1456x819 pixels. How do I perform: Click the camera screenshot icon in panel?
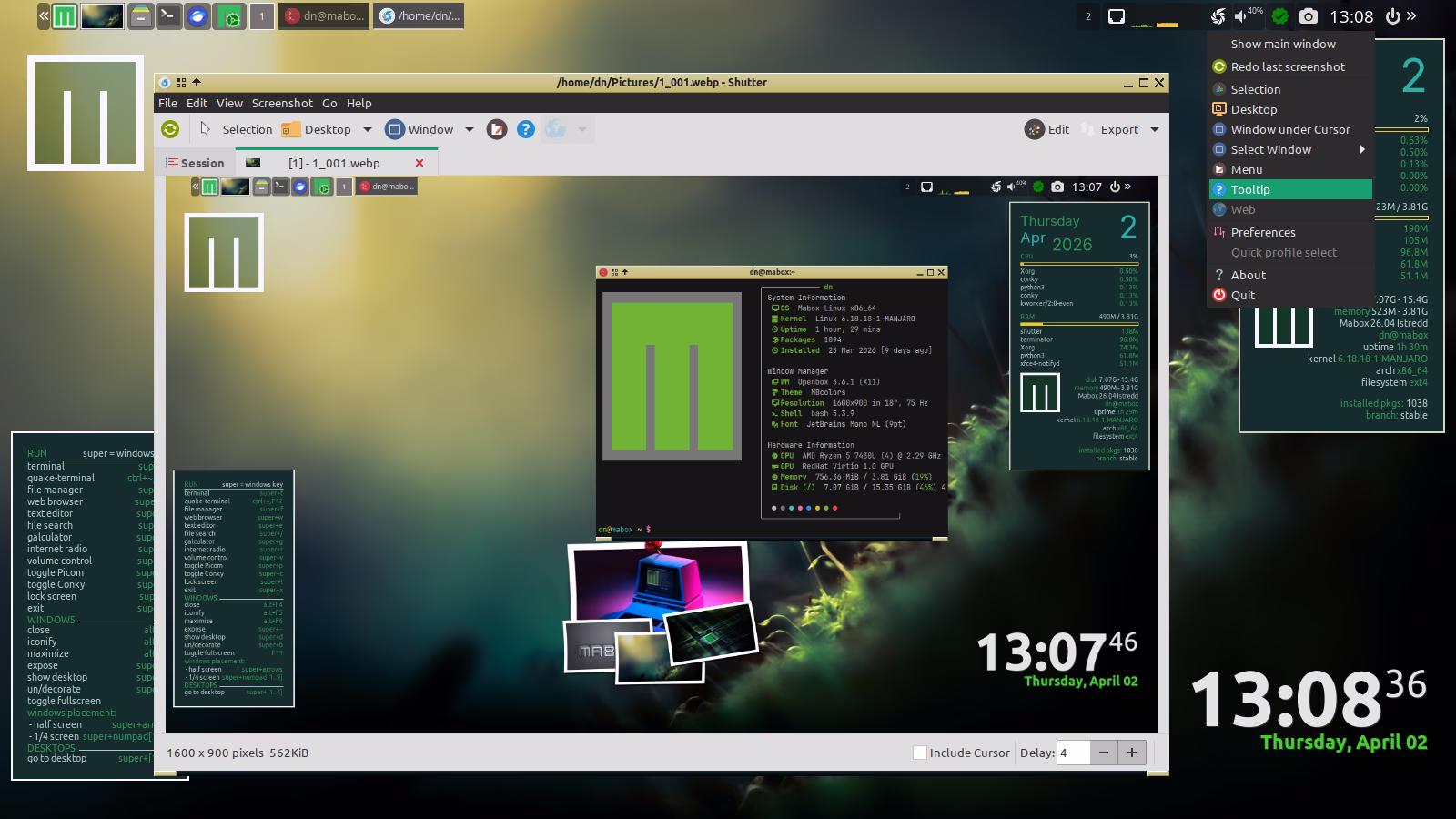coord(1308,16)
